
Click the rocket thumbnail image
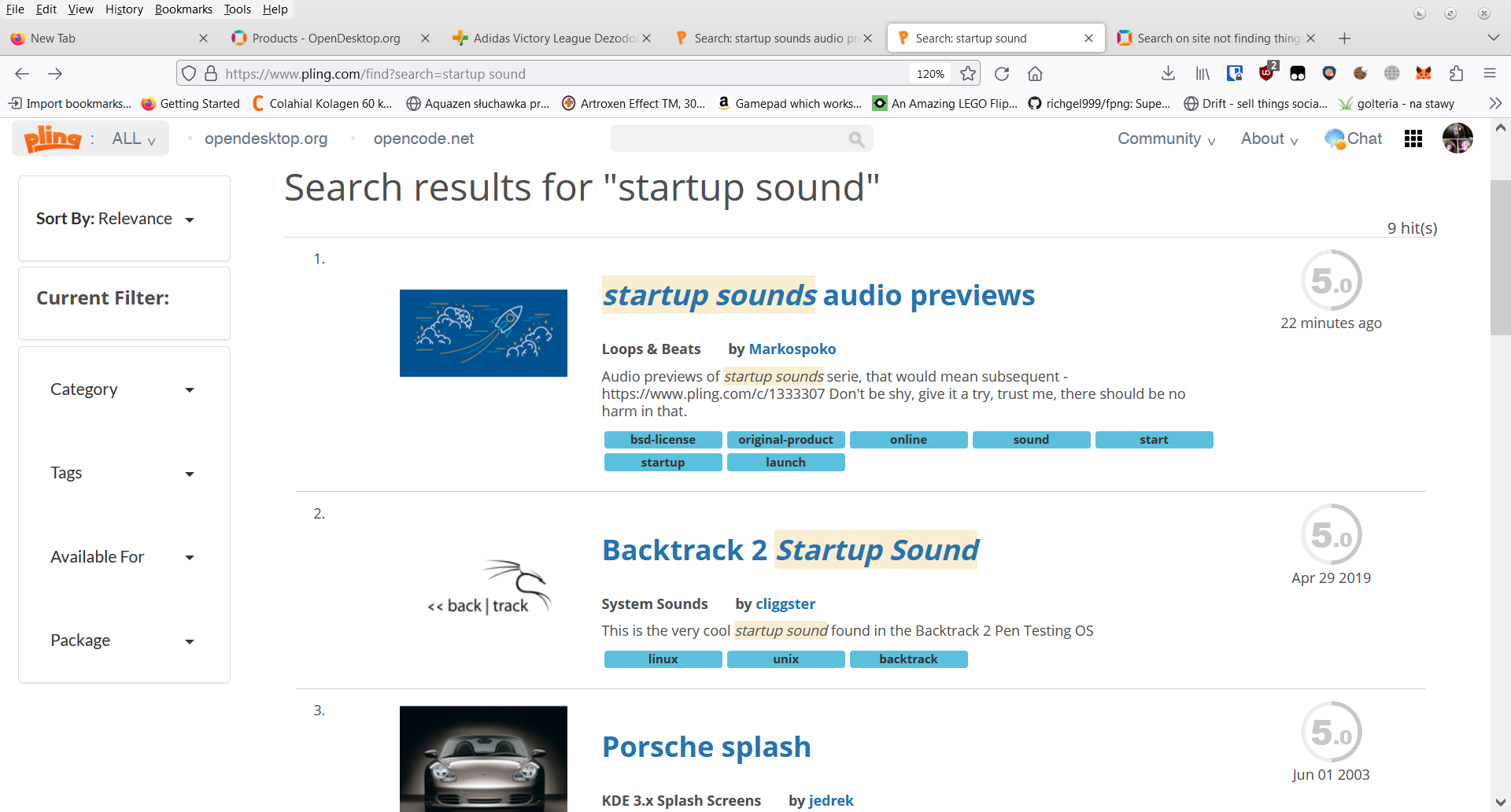tap(483, 333)
